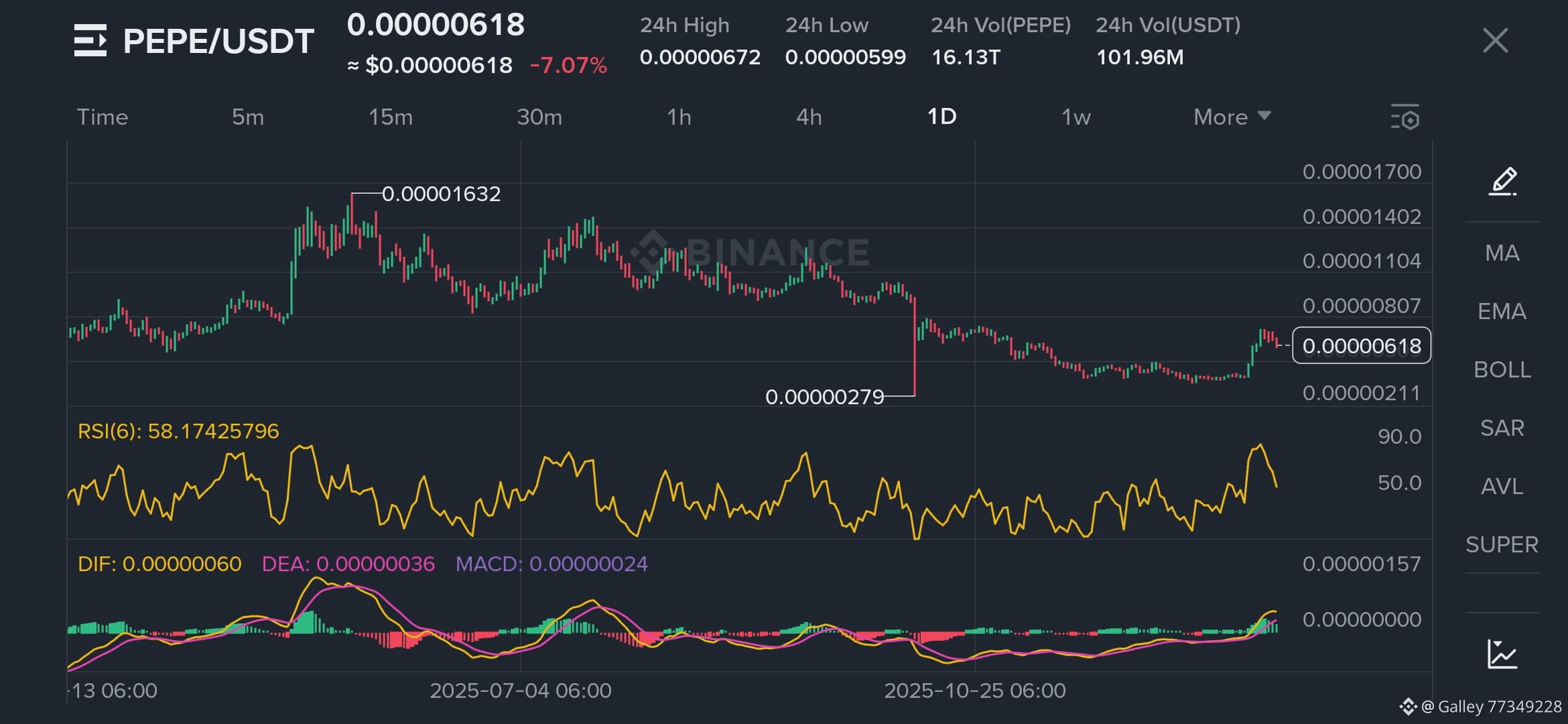Click the 24h Vol(USDT) value 101.96M
Viewport: 1568px width, 724px height.
[1140, 57]
